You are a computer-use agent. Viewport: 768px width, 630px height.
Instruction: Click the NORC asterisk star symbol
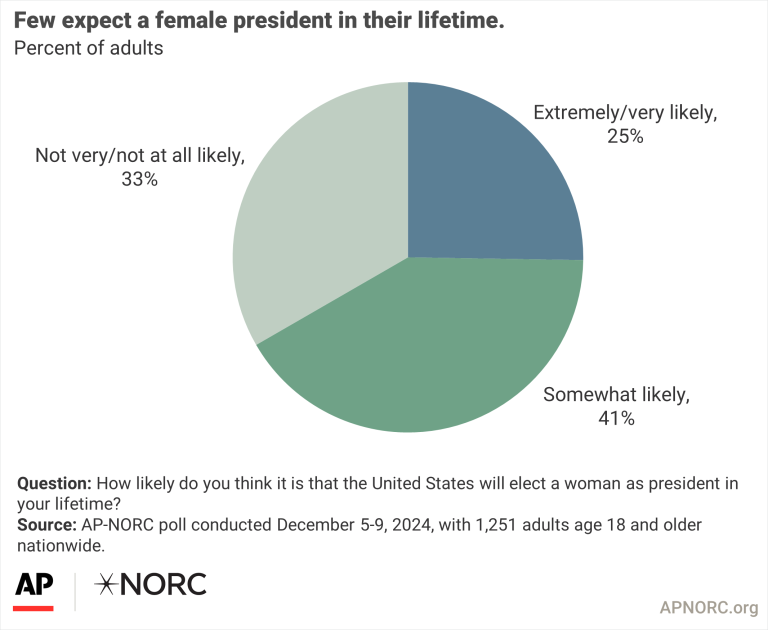point(104,584)
